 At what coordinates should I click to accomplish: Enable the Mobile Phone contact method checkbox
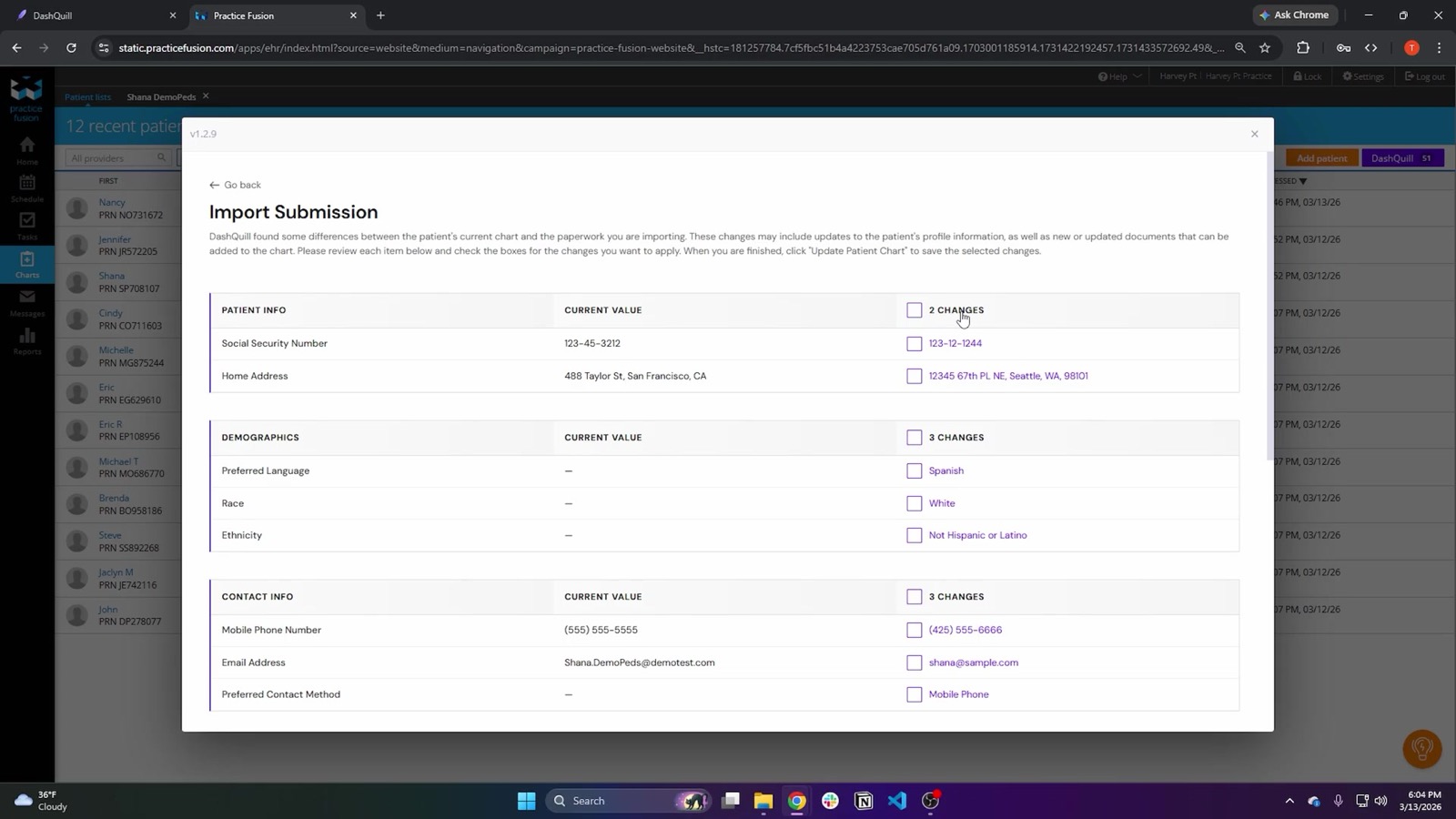(x=915, y=694)
